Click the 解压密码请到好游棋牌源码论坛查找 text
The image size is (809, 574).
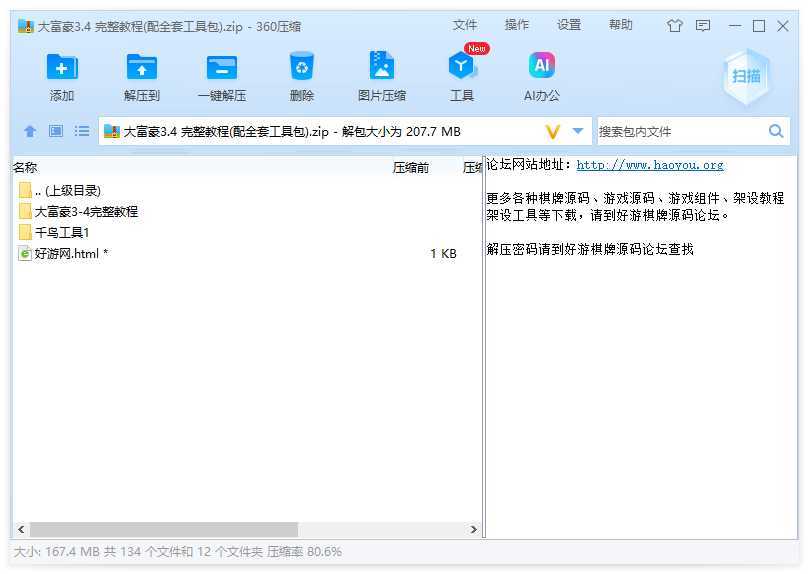[590, 249]
